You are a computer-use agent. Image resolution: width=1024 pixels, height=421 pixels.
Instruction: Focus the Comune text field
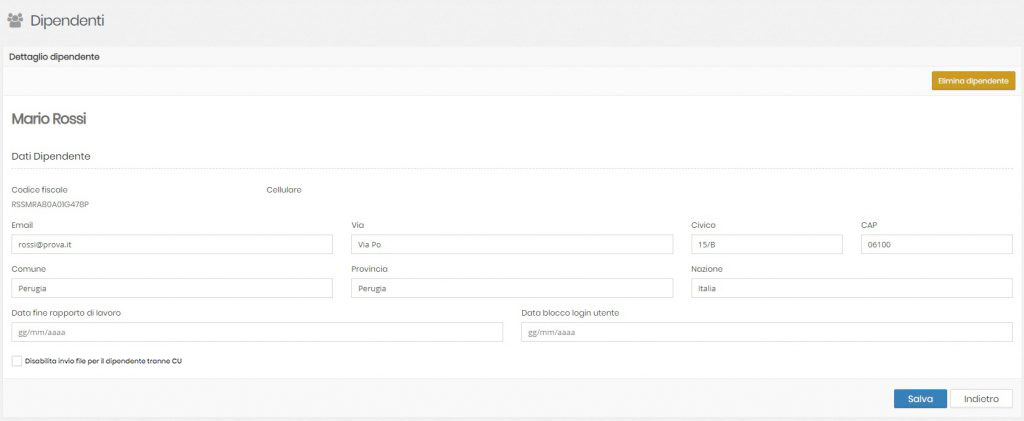[x=171, y=288]
